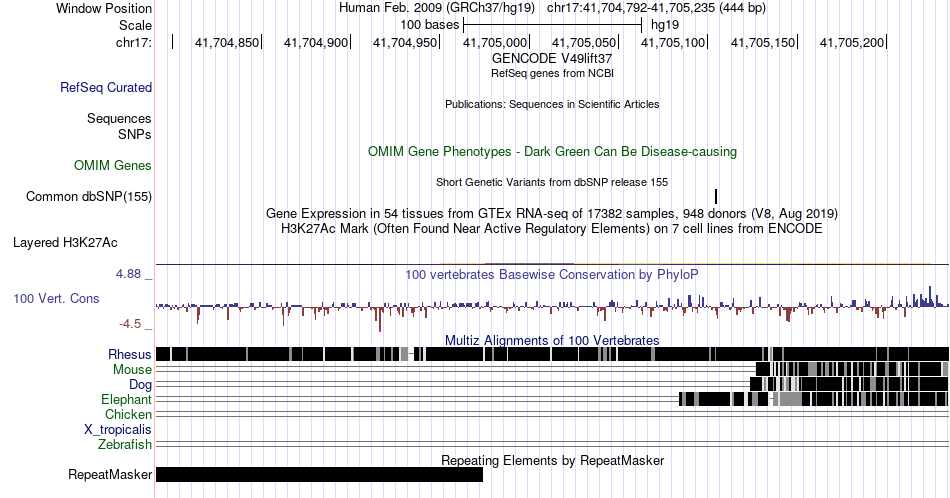Click the GENCODE V49lift37 track title

[x=552, y=59]
